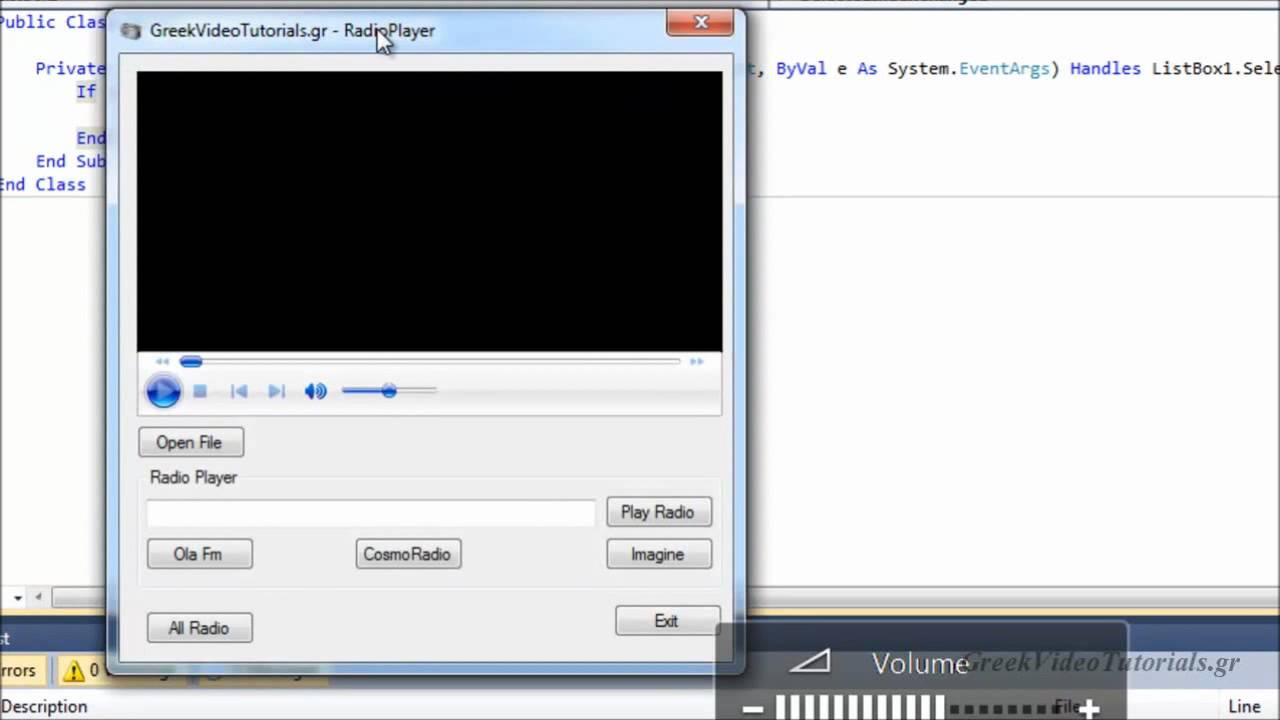This screenshot has width=1280, height=720.
Task: Click the seek bar position handle
Action: (190, 361)
